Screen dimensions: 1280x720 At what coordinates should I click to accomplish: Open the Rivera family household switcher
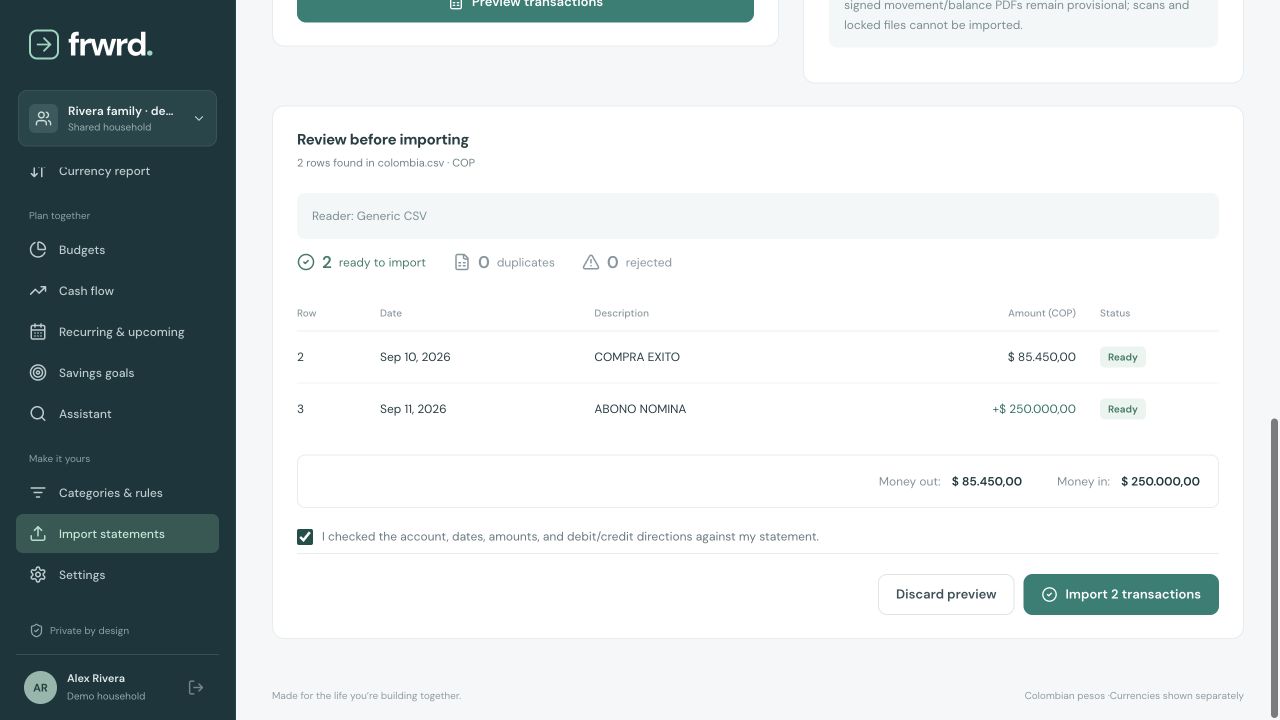coord(117,118)
